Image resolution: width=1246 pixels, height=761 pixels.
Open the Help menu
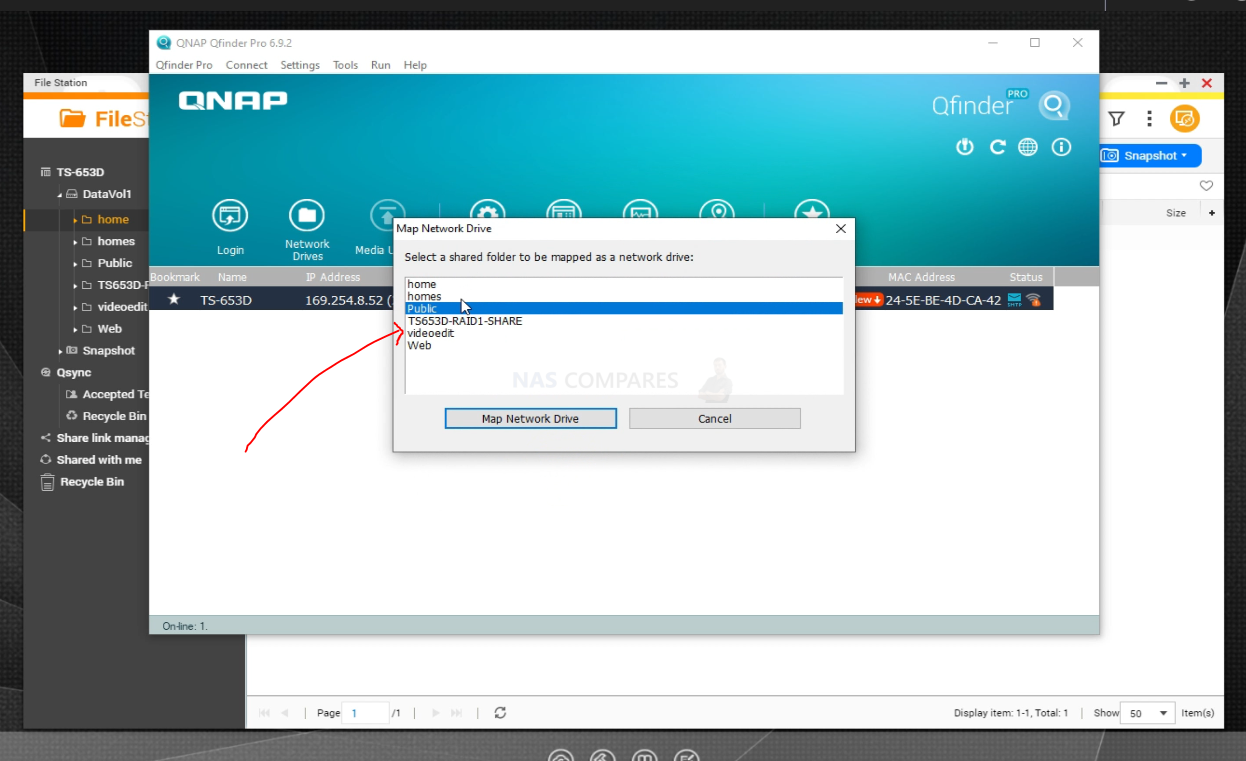(415, 65)
